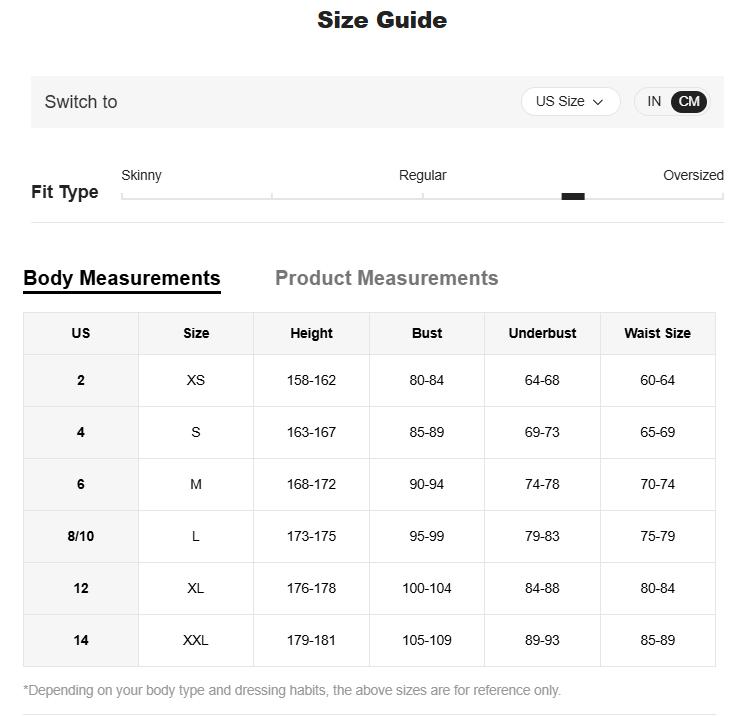The width and height of the screenshot is (748, 716).
Task: Click the Fit Type slider marker
Action: [573, 196]
